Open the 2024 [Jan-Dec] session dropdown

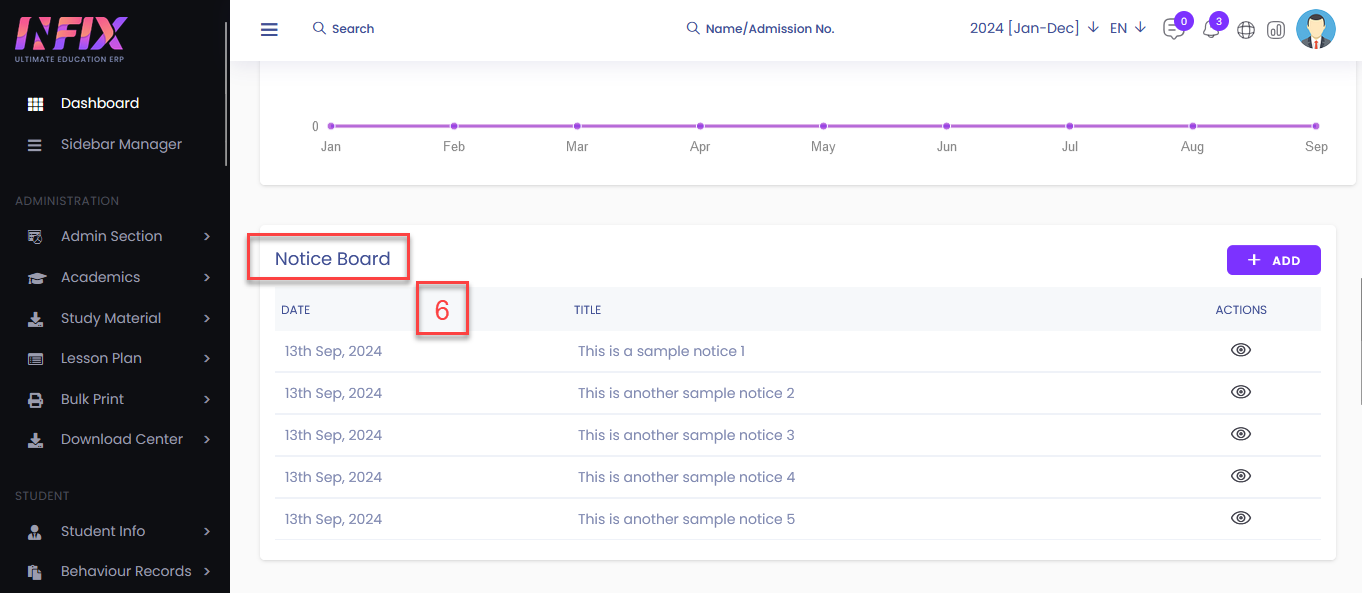(1034, 28)
